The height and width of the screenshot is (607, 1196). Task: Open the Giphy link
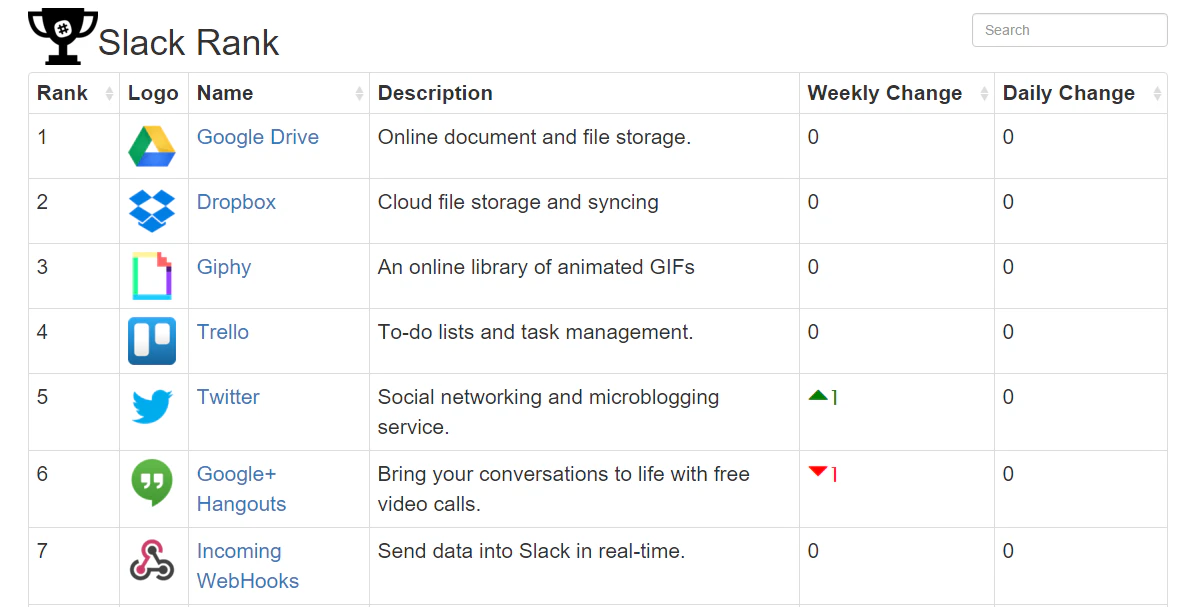[x=224, y=266]
